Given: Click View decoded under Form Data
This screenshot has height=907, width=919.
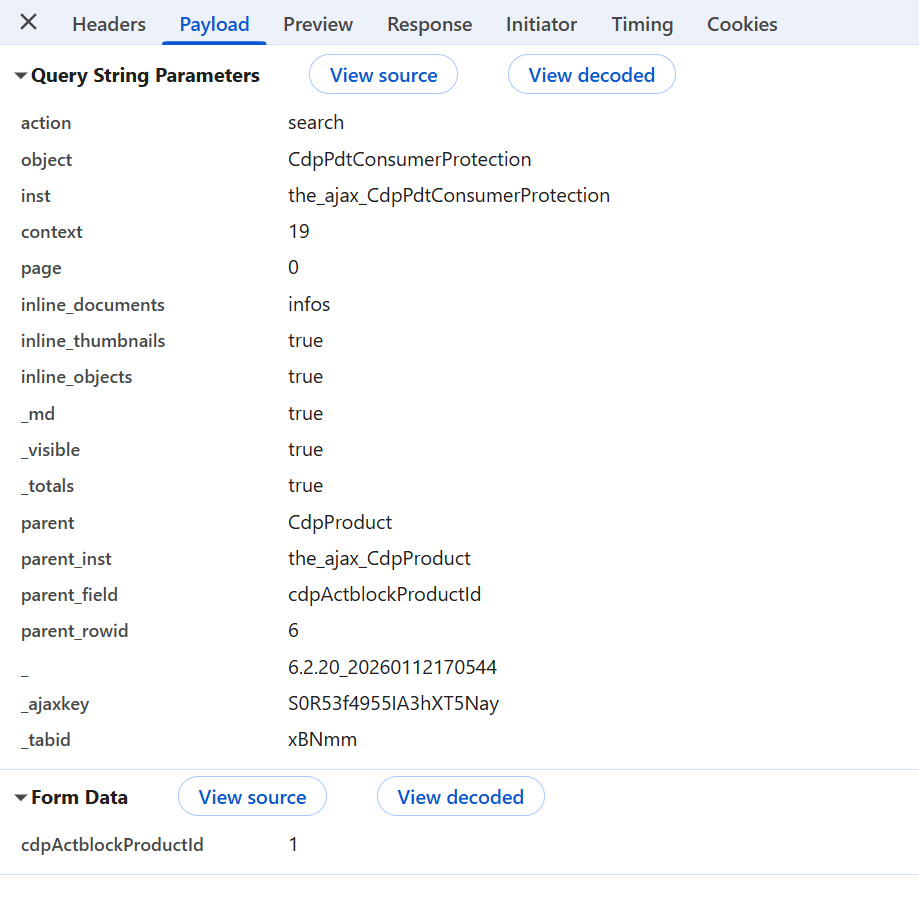Looking at the screenshot, I should 460,797.
